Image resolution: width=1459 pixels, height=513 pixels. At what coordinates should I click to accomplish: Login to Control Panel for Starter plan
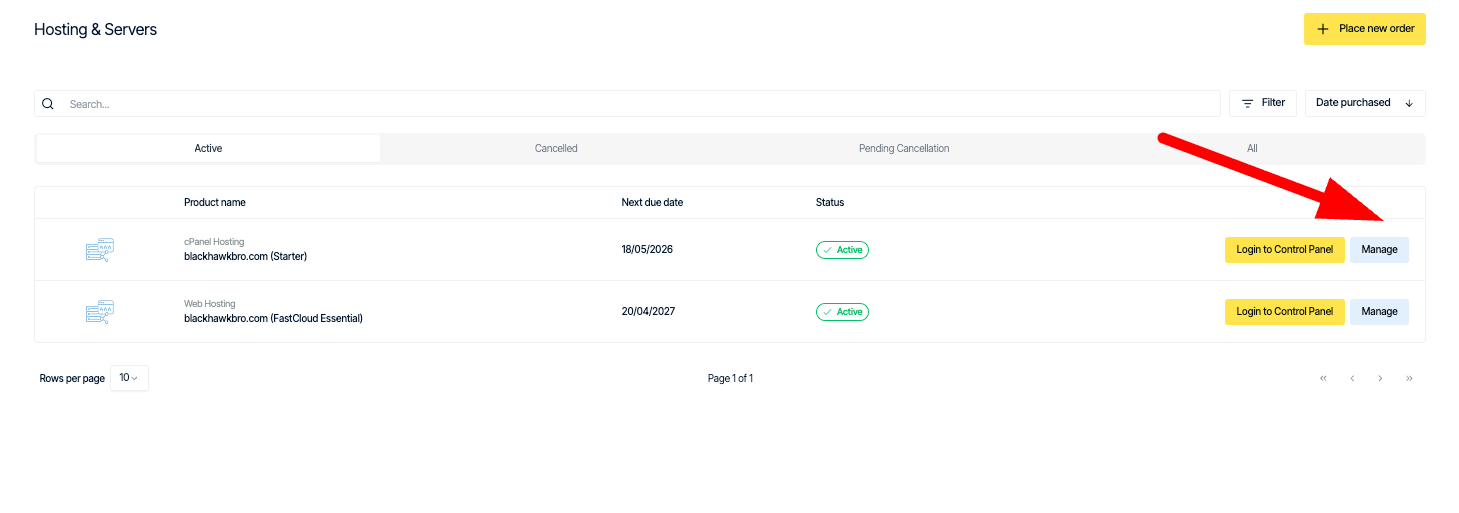tap(1284, 250)
